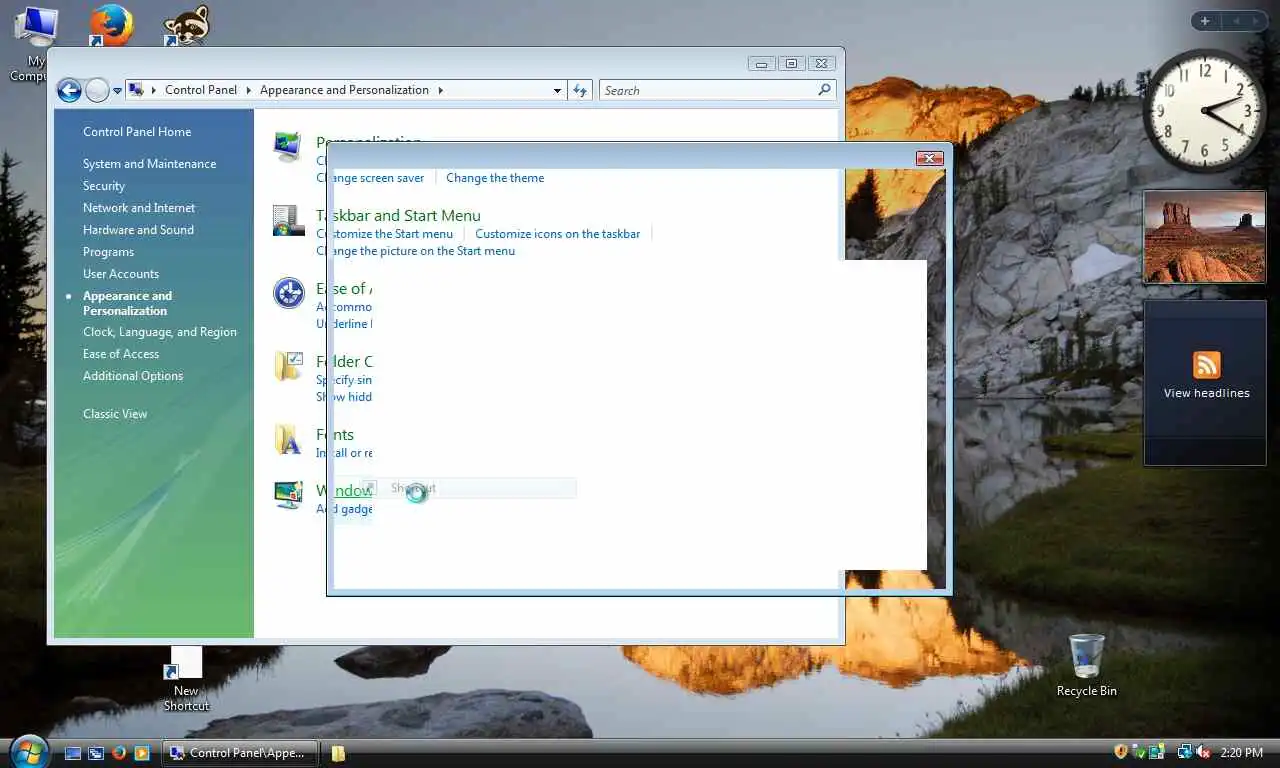The height and width of the screenshot is (768, 1280).
Task: Click the Windows Sidebar Properties icon
Action: coord(288,495)
